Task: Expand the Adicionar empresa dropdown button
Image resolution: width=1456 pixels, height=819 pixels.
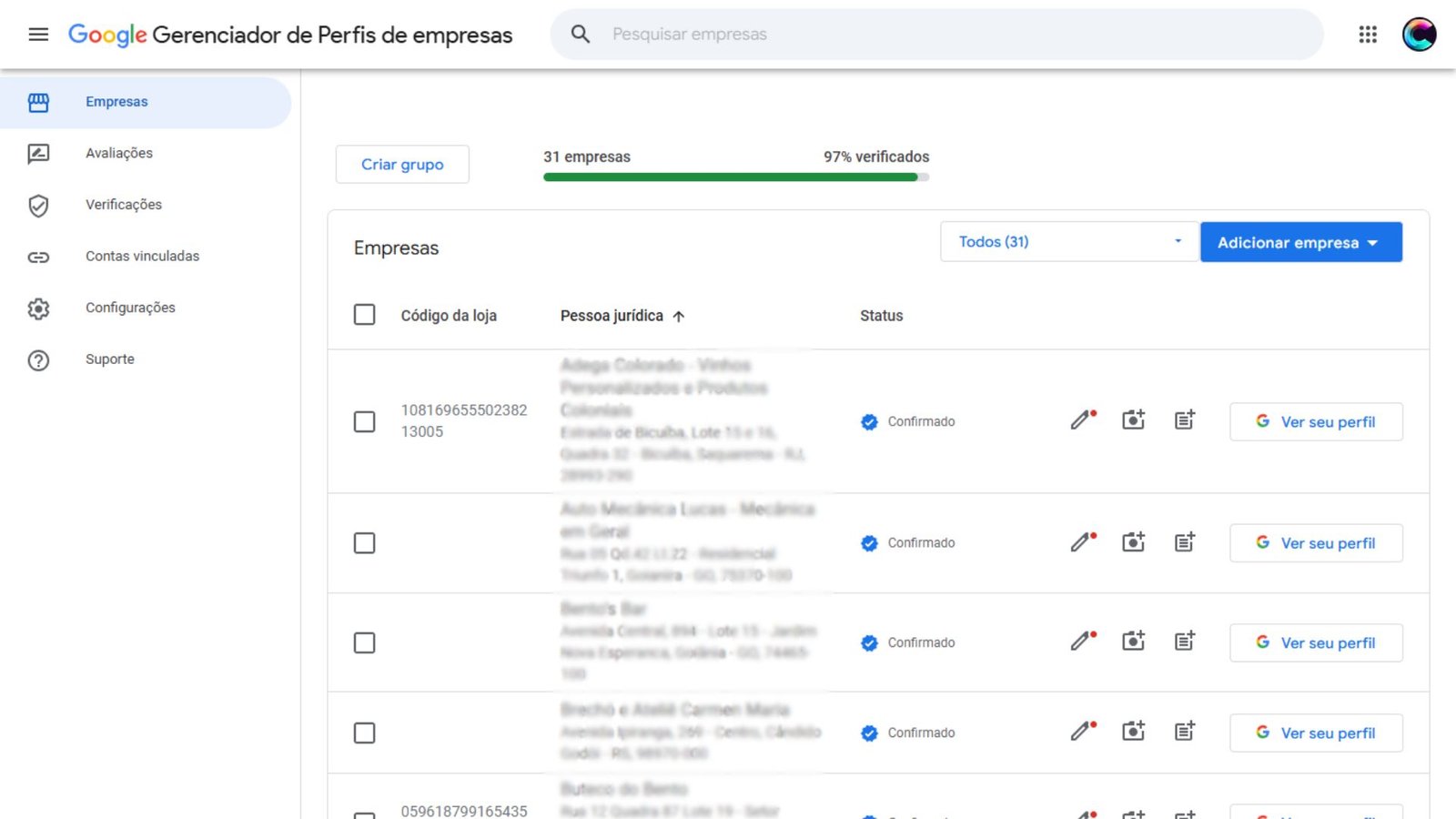Action: pyautogui.click(x=1300, y=242)
